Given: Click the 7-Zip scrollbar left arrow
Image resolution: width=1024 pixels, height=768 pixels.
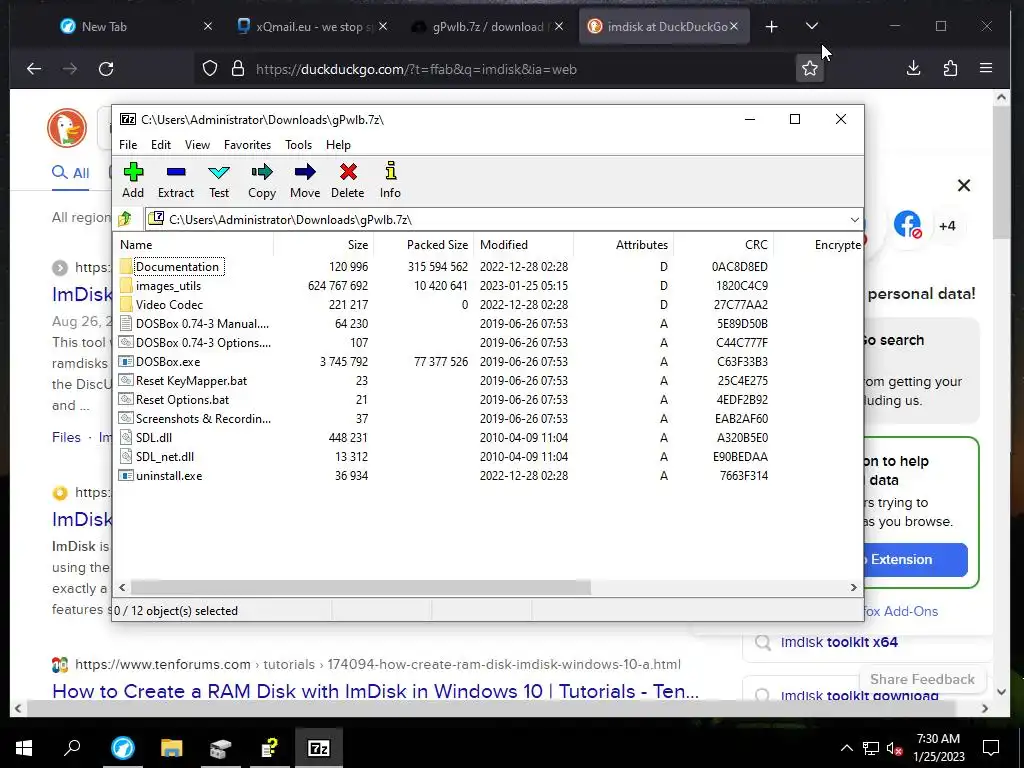Looking at the screenshot, I should point(122,588).
